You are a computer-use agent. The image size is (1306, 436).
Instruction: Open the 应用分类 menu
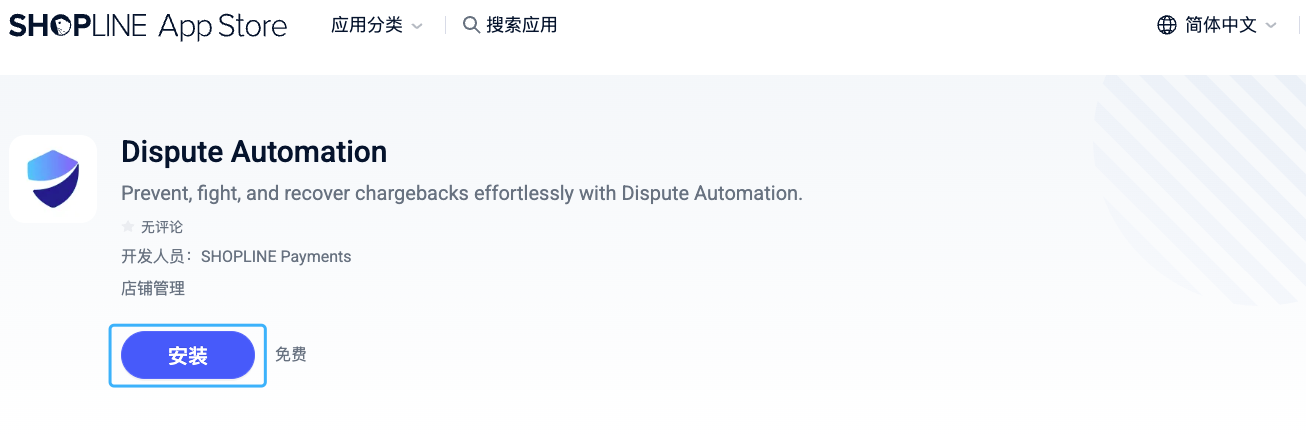366,26
